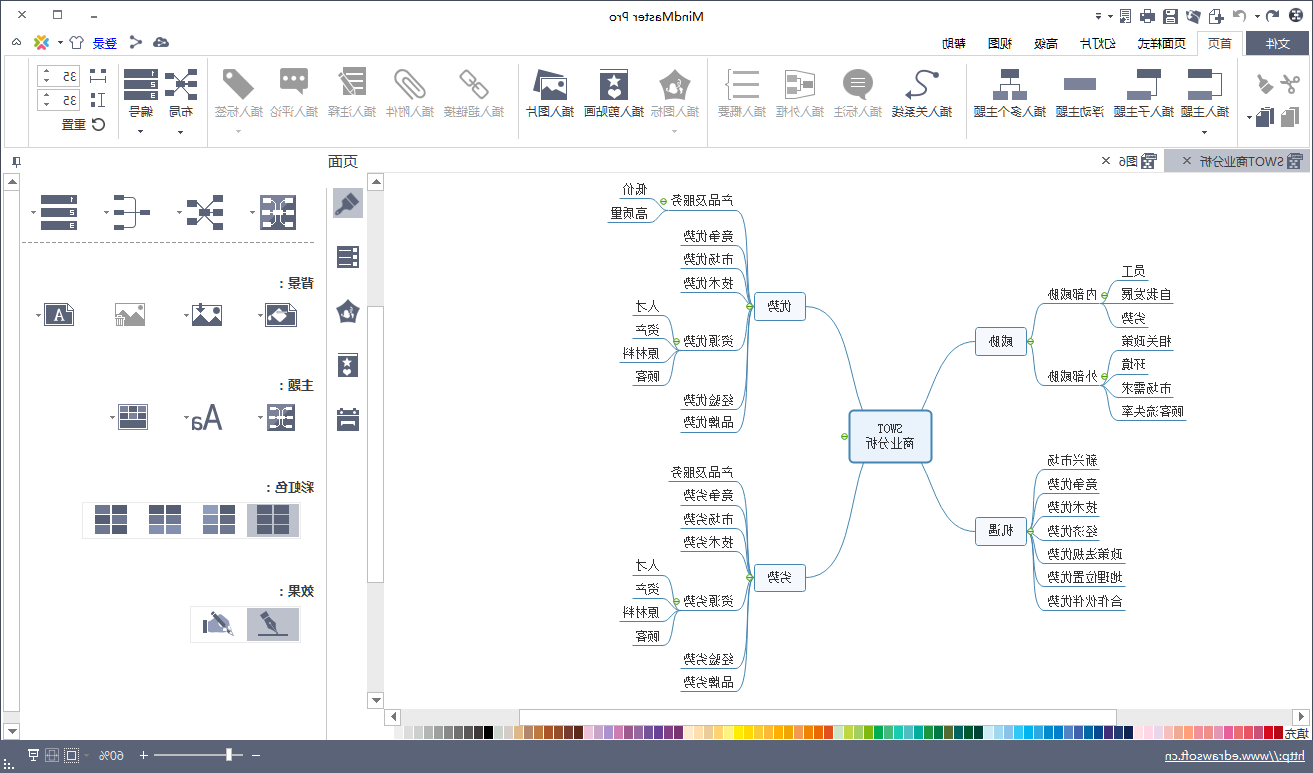
Task: Click the Insert Callout (插入标注) icon
Action: click(x=858, y=85)
